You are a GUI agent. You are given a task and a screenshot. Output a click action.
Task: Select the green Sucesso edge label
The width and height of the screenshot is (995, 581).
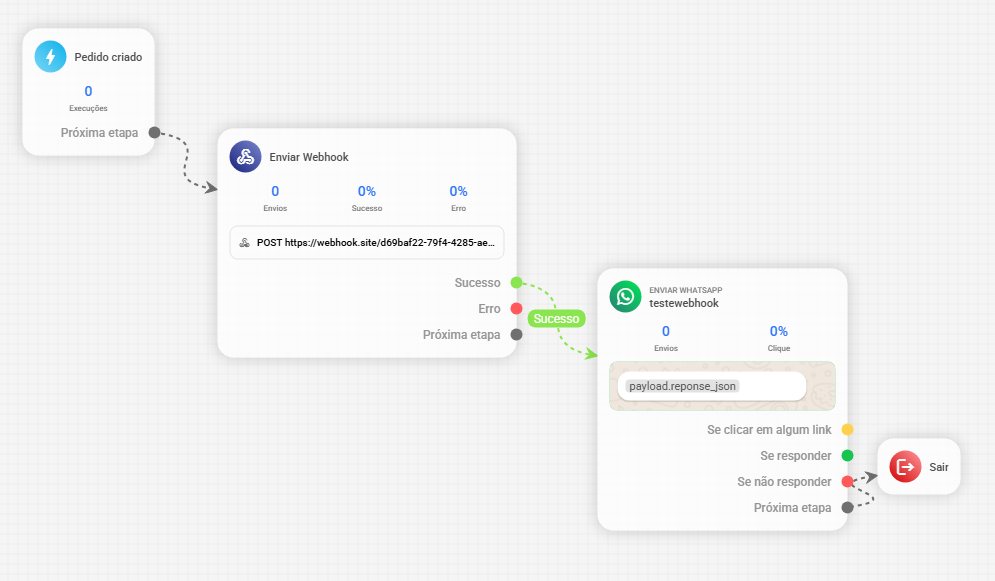click(557, 318)
